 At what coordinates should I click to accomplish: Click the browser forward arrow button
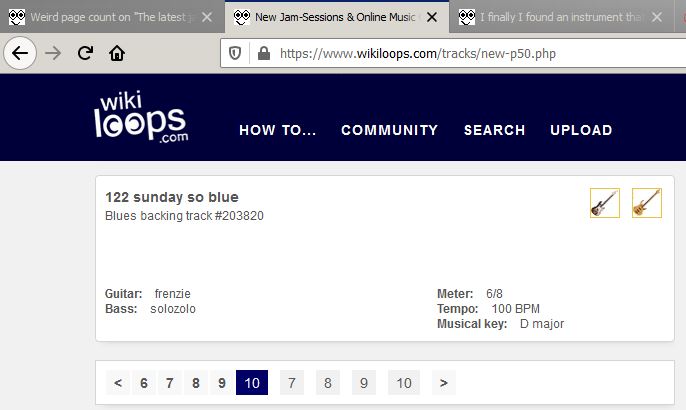(53, 53)
